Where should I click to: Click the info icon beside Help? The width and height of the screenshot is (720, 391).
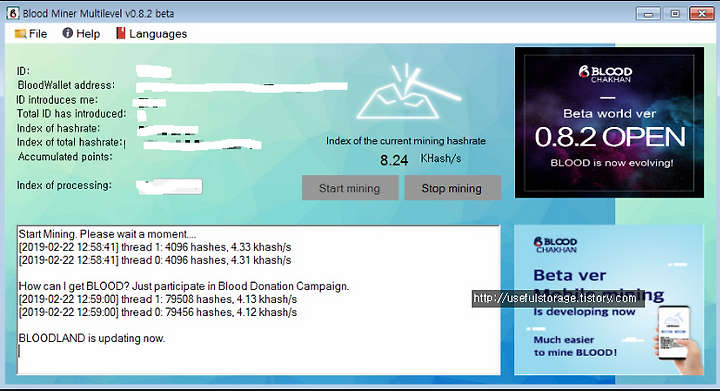pyautogui.click(x=68, y=33)
